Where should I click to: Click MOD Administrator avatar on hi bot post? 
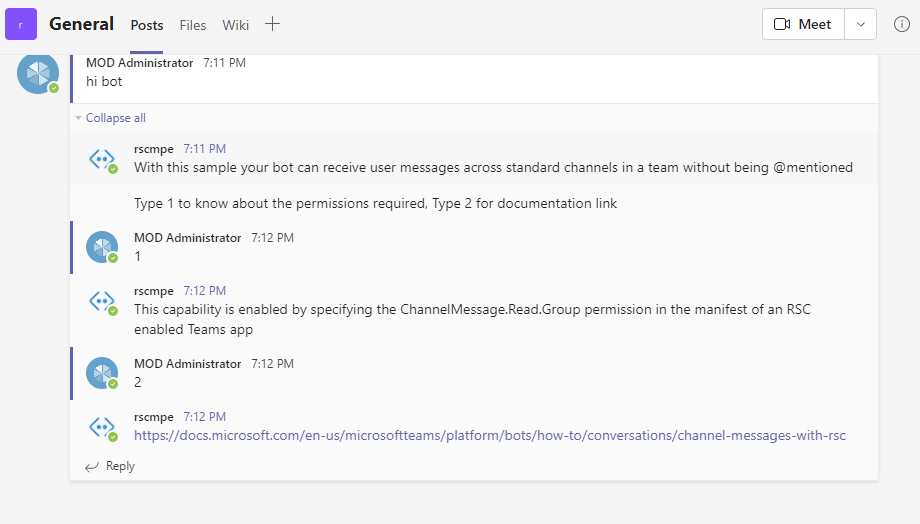tap(38, 73)
